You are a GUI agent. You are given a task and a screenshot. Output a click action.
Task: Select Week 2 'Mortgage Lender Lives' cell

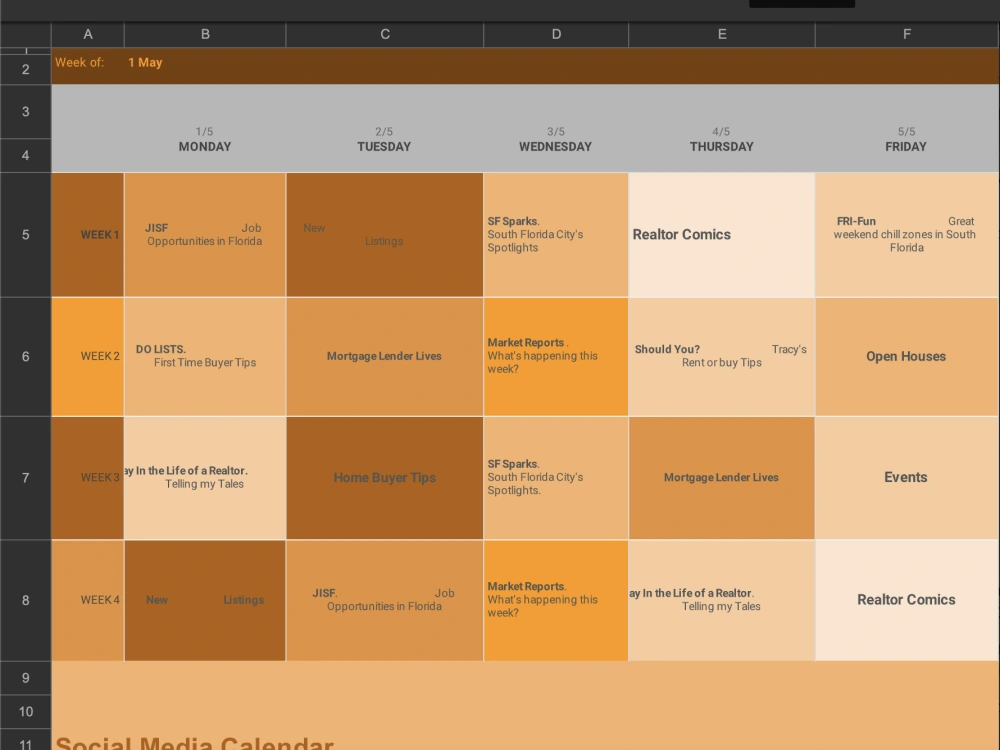pos(385,357)
